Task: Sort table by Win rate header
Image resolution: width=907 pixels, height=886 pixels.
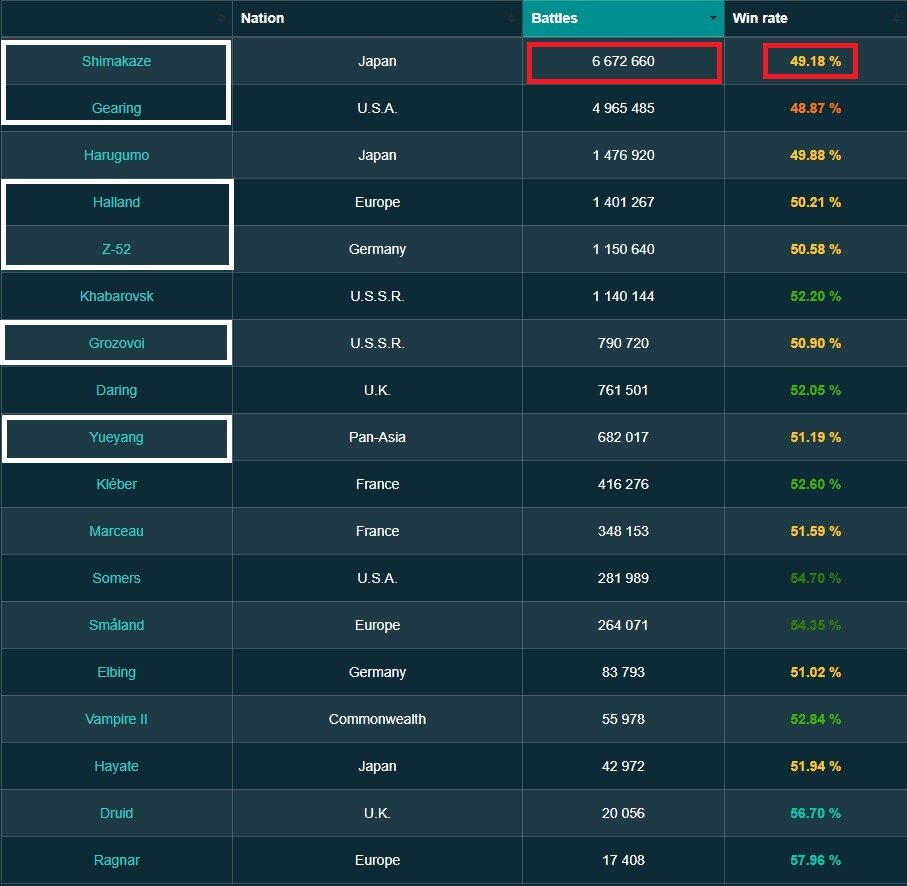Action: (x=759, y=18)
